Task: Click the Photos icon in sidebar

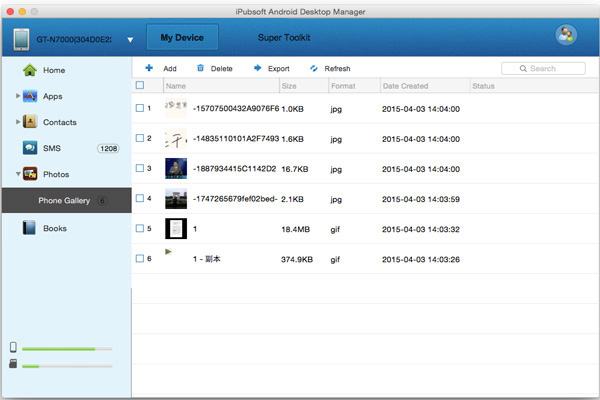Action: coord(30,174)
